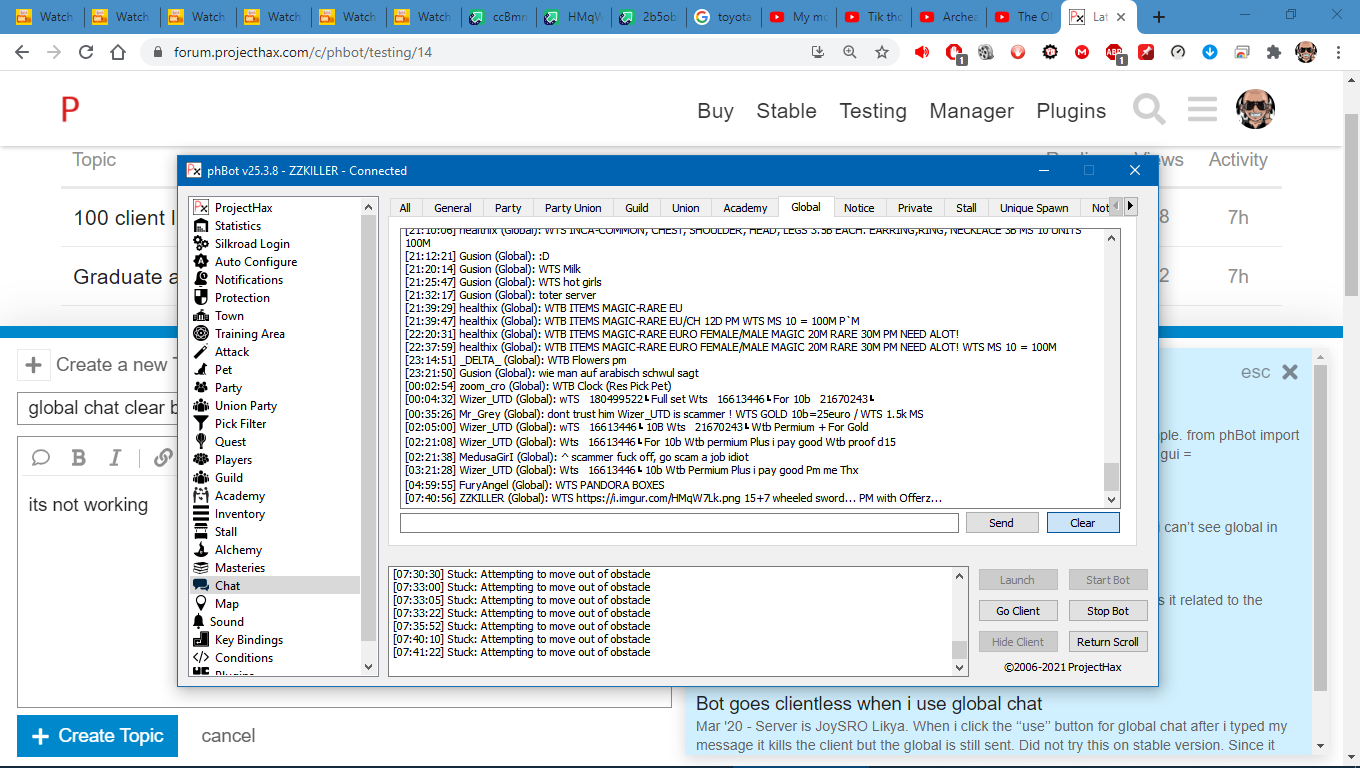Click the Statistics icon in the sidebar
Viewport: 1360px width, 768px height.
tap(200, 226)
